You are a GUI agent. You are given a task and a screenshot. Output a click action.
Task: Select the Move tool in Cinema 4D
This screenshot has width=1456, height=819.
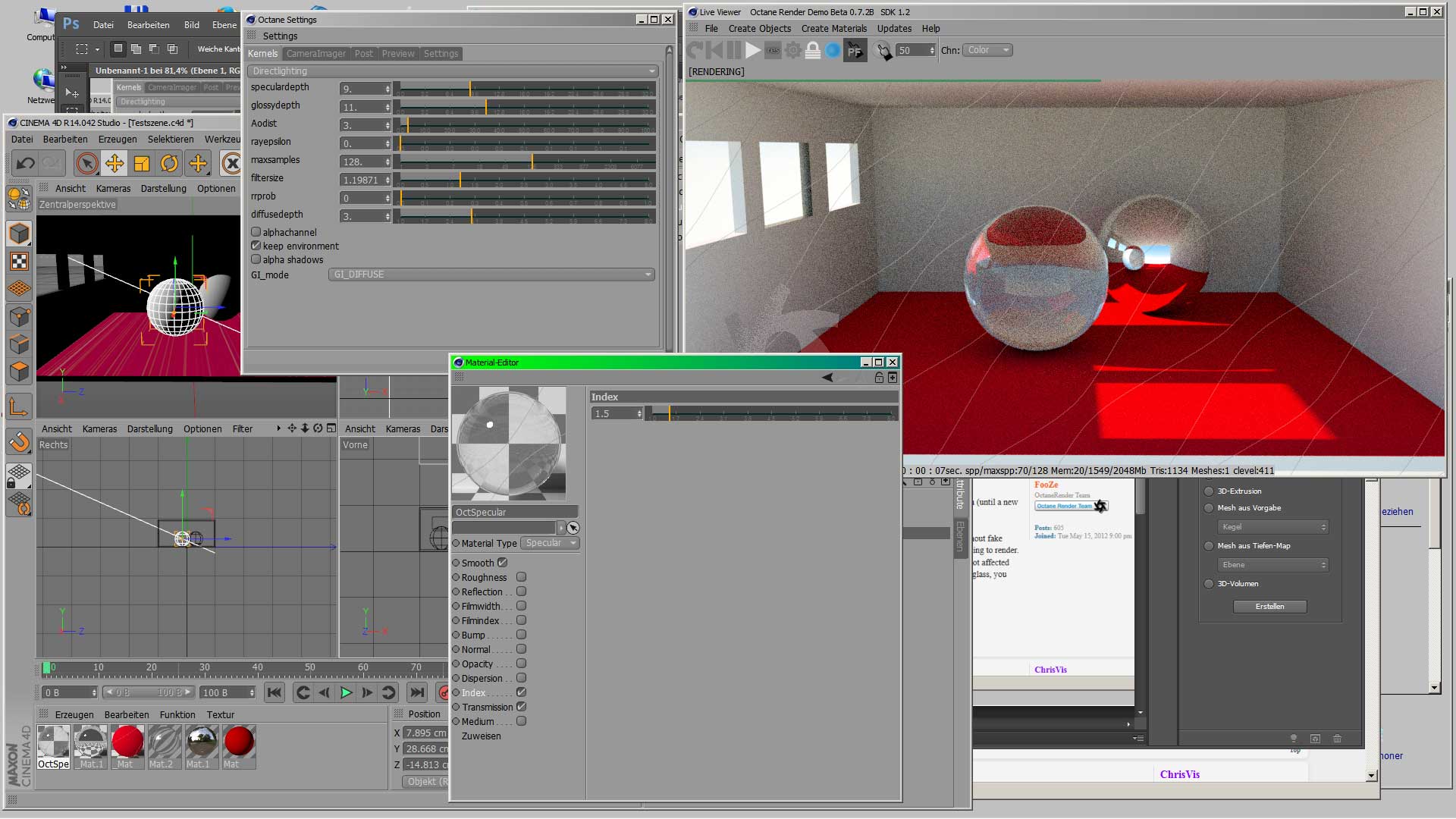[x=115, y=163]
